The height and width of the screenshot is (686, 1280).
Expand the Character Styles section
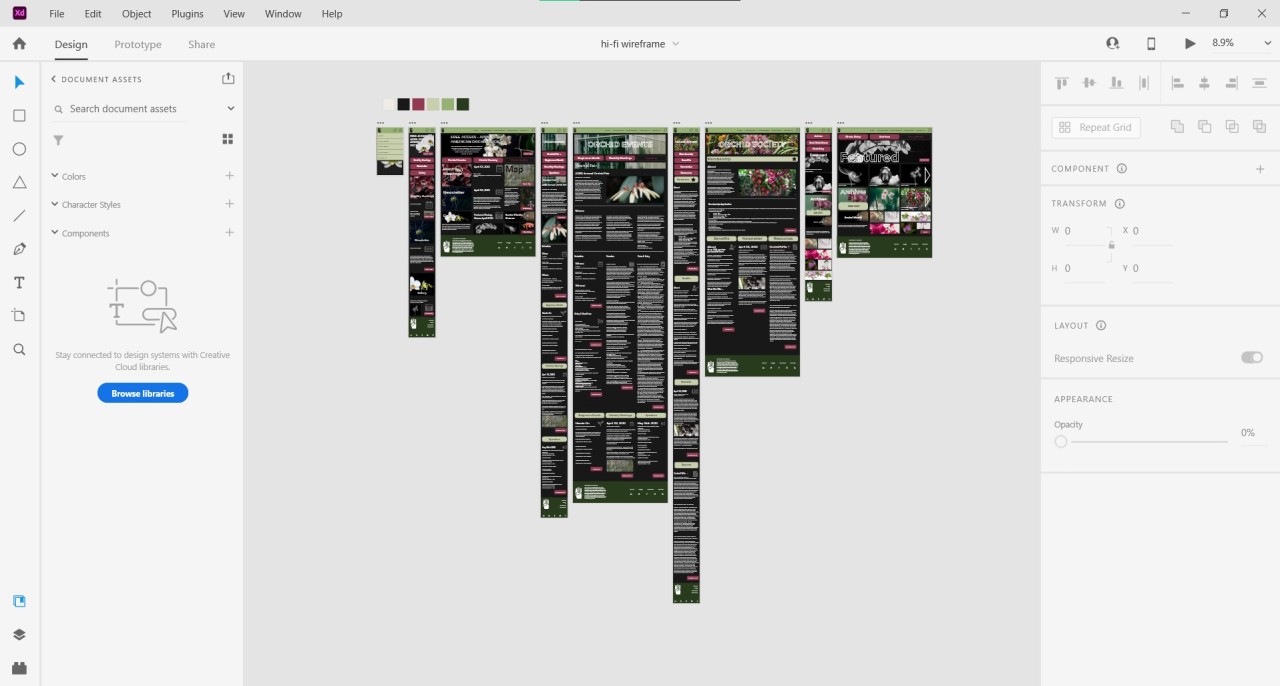tap(55, 204)
